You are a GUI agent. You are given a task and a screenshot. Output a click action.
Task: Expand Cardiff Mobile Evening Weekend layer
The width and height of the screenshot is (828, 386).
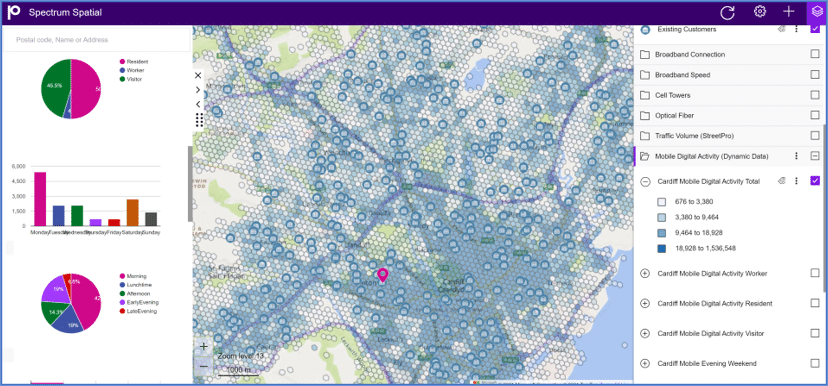(x=644, y=364)
